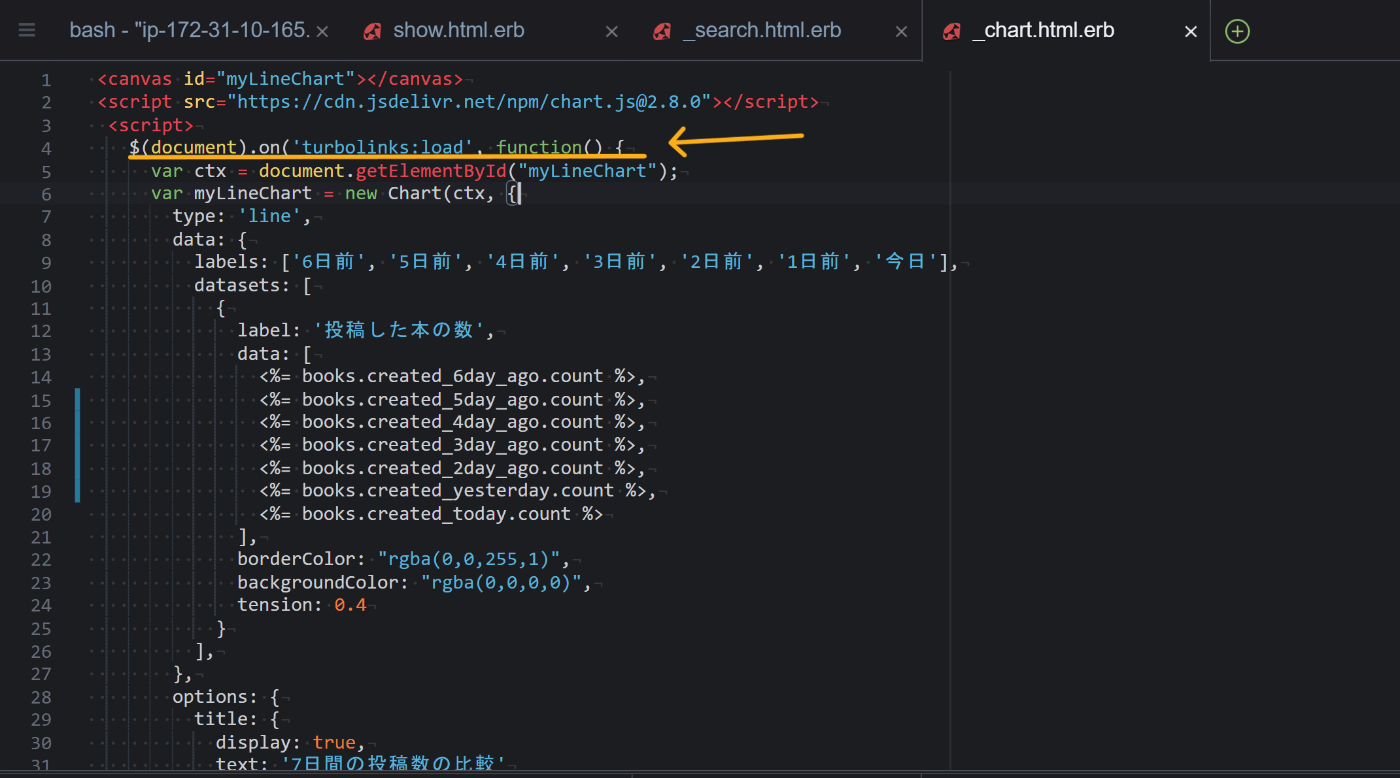Click the backgroundColor rgba(0,0,0,0) value
The width and height of the screenshot is (1400, 778).
(501, 583)
